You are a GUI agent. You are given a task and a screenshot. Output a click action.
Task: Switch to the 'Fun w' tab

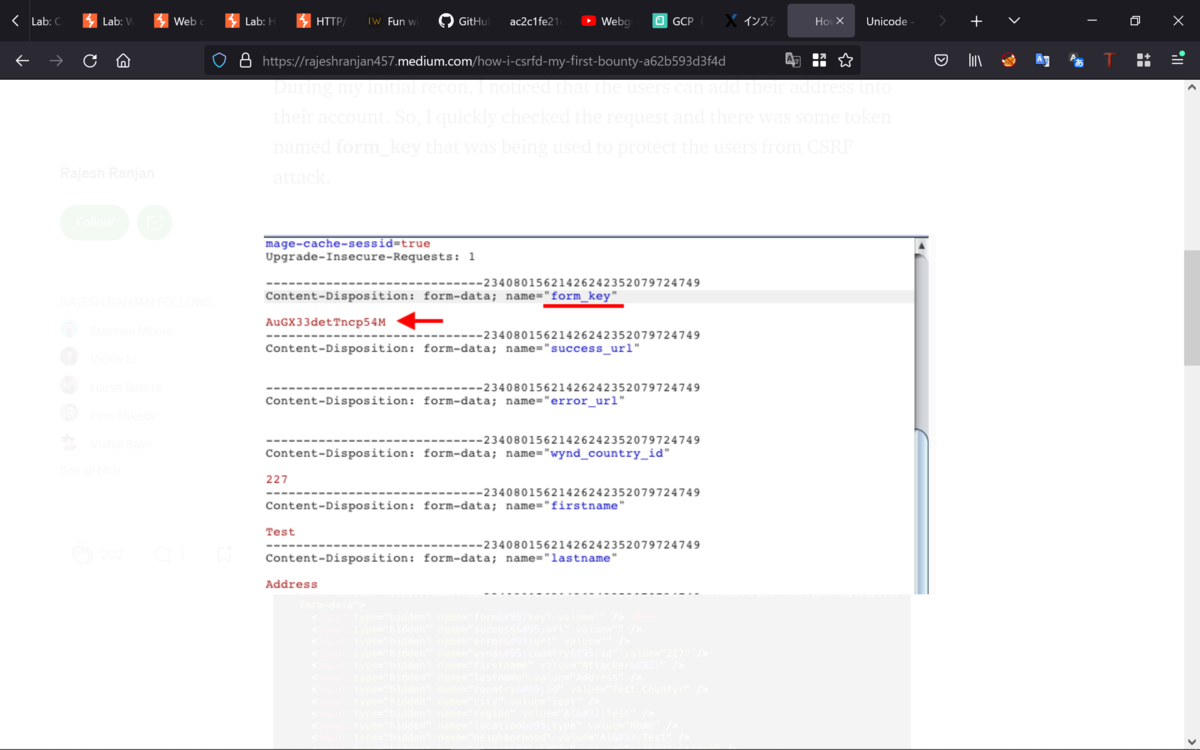click(x=392, y=21)
